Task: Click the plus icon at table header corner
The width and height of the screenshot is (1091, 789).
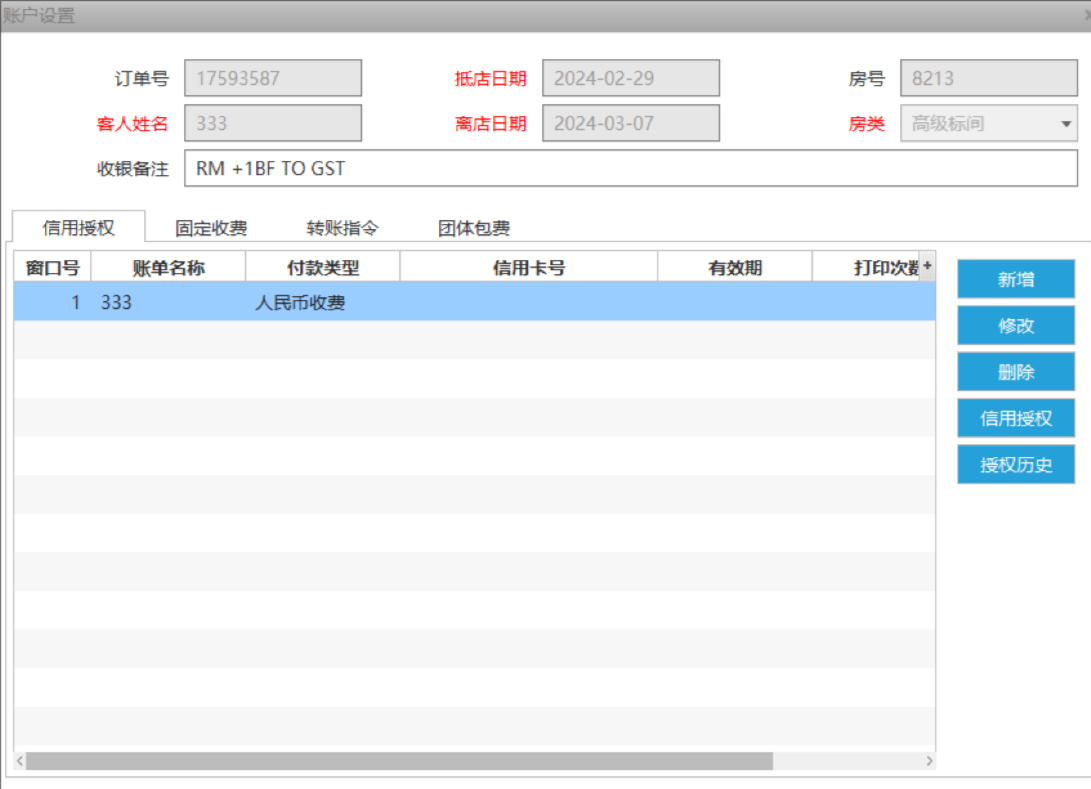Action: (927, 266)
